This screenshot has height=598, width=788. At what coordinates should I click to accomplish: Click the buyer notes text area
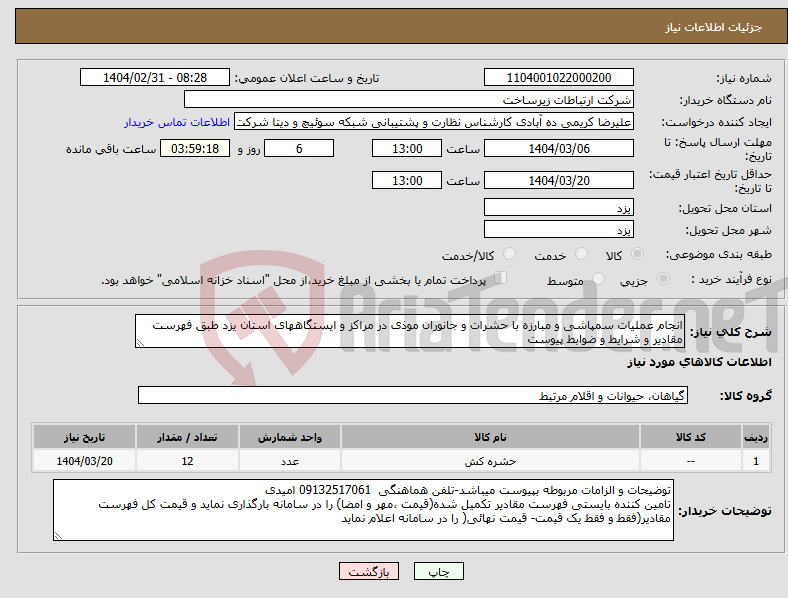click(363, 510)
